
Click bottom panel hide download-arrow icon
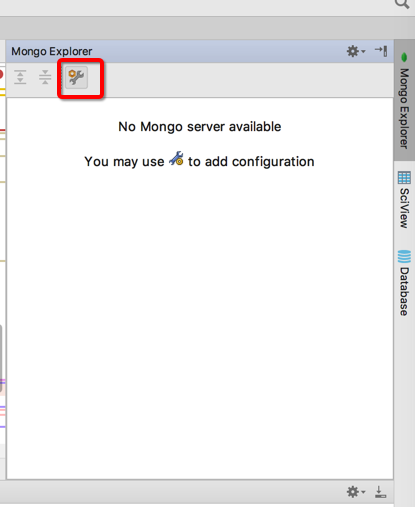(x=380, y=492)
